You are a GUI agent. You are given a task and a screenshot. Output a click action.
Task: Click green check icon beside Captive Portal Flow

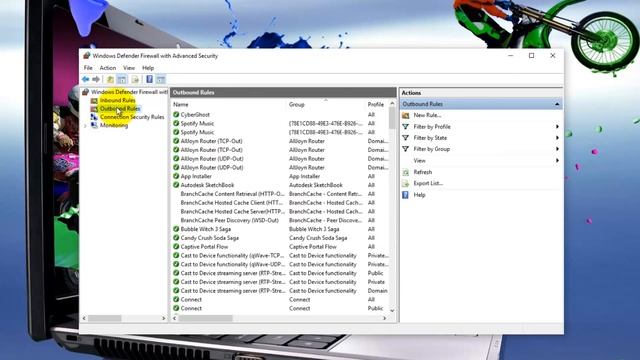pyautogui.click(x=176, y=247)
